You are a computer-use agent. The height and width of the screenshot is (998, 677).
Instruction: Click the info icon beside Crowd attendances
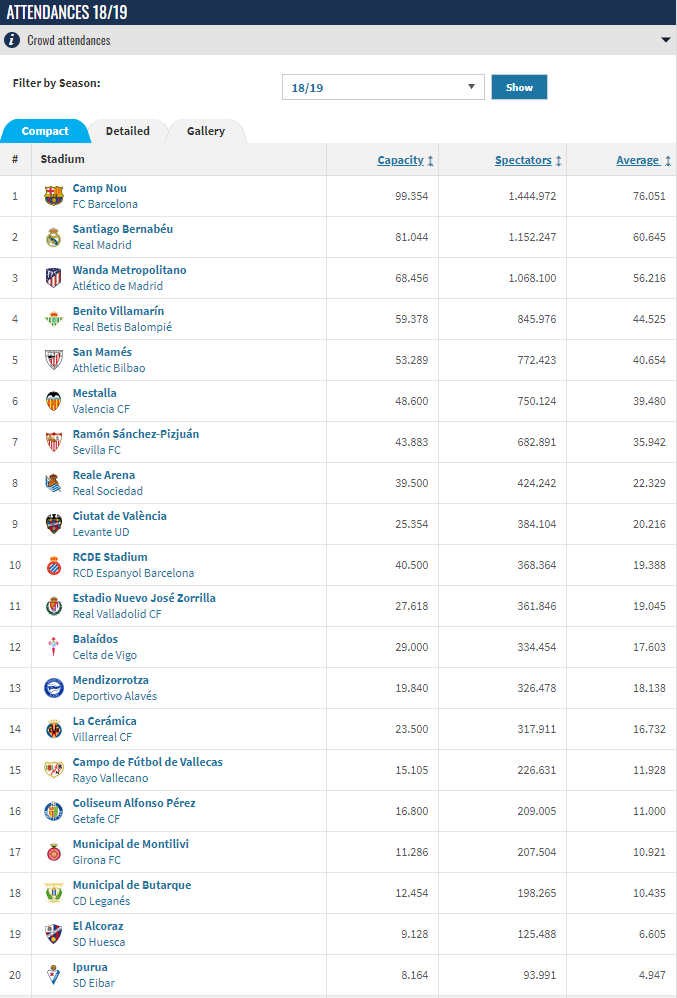12,40
